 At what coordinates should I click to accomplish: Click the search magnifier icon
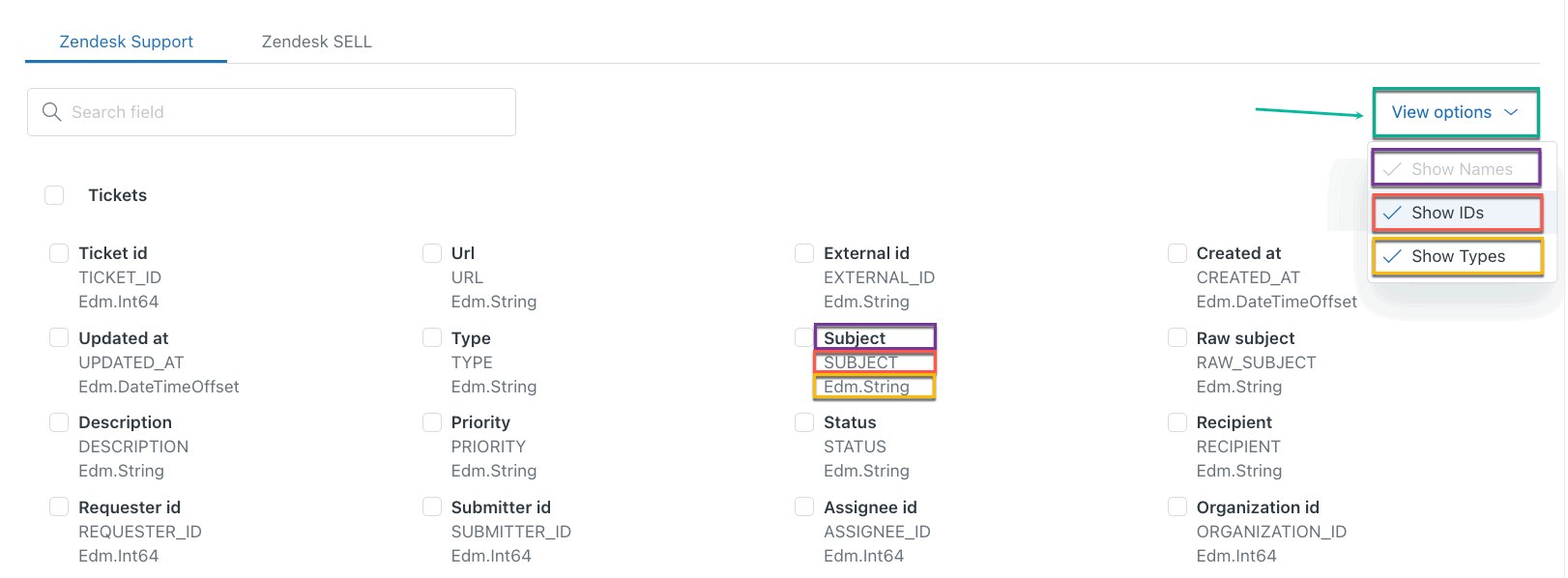pos(52,112)
